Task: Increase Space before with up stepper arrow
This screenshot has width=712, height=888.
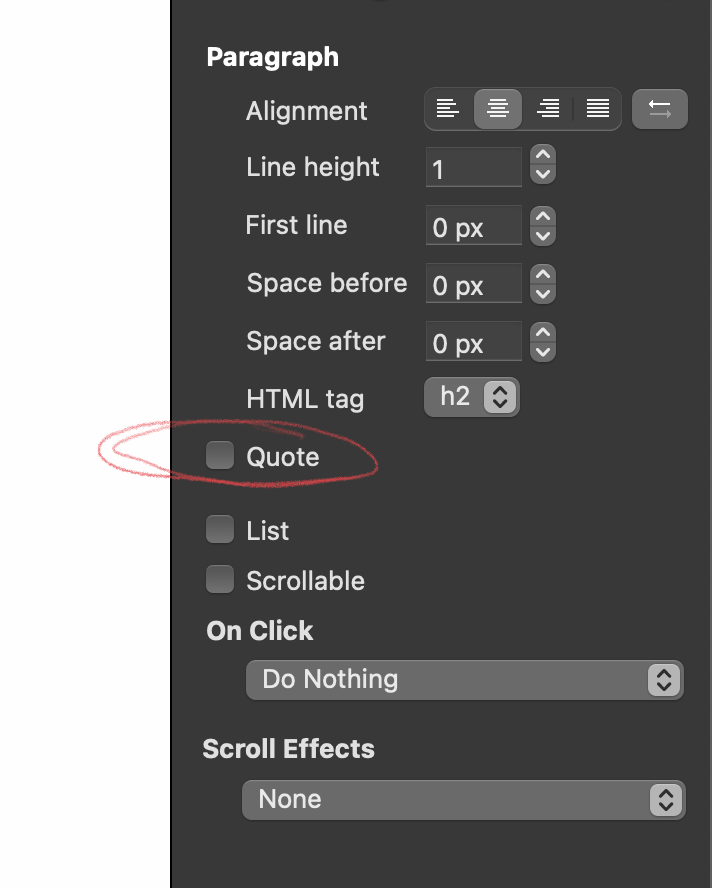Action: (x=542, y=274)
